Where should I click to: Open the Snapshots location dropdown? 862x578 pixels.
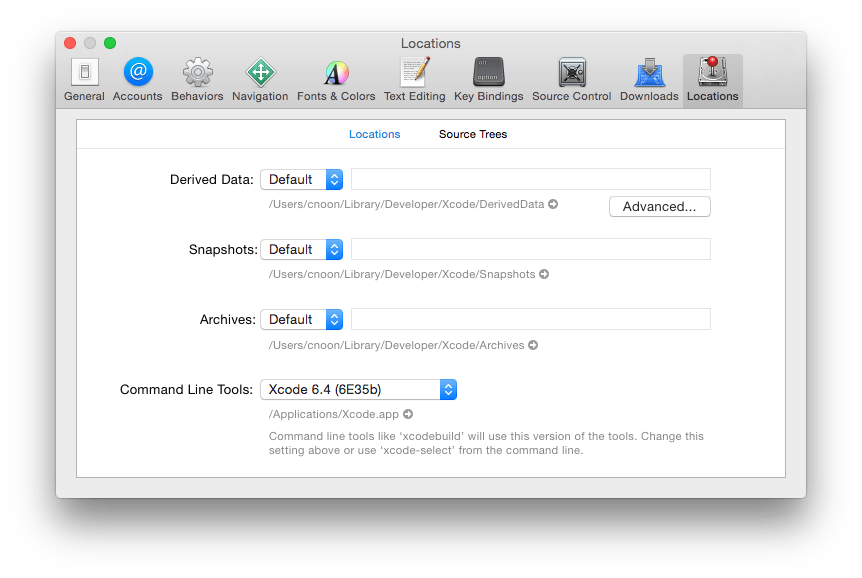pos(302,249)
